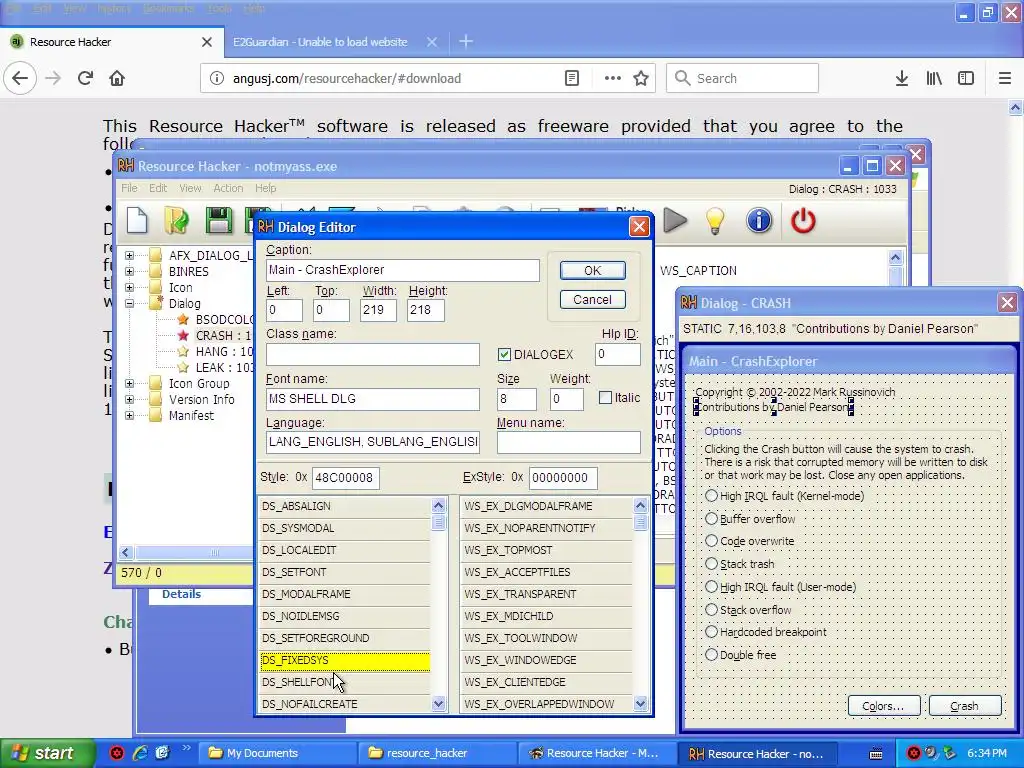Select High IRQL fault (Kernel-mode) radio
Image resolution: width=1024 pixels, height=768 pixels.
pos(711,496)
